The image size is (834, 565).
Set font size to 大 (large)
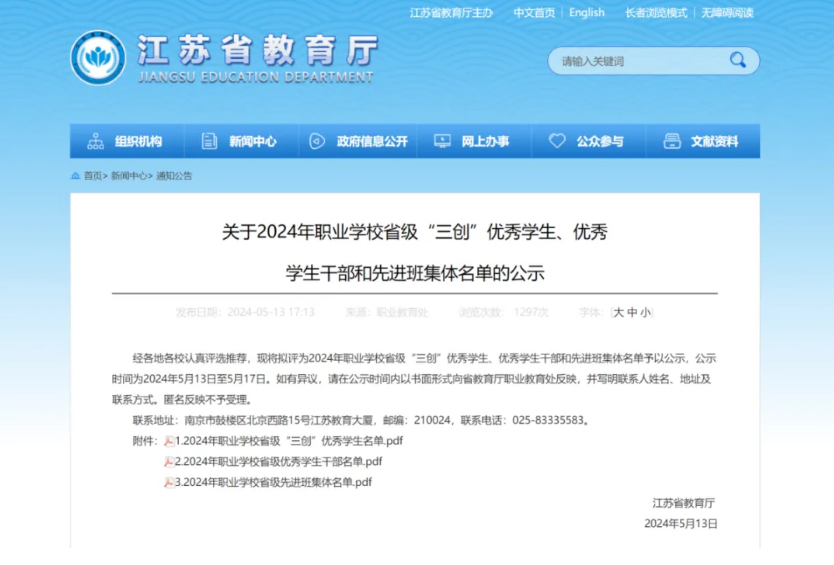tap(619, 312)
